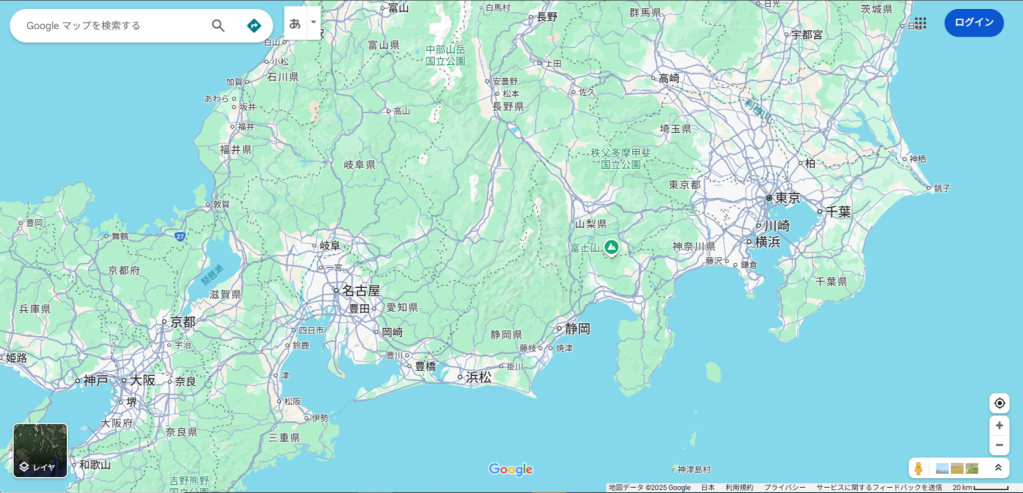Viewport: 1023px width, 493px height.
Task: Click the 日本 footer link
Action: pyautogui.click(x=708, y=488)
